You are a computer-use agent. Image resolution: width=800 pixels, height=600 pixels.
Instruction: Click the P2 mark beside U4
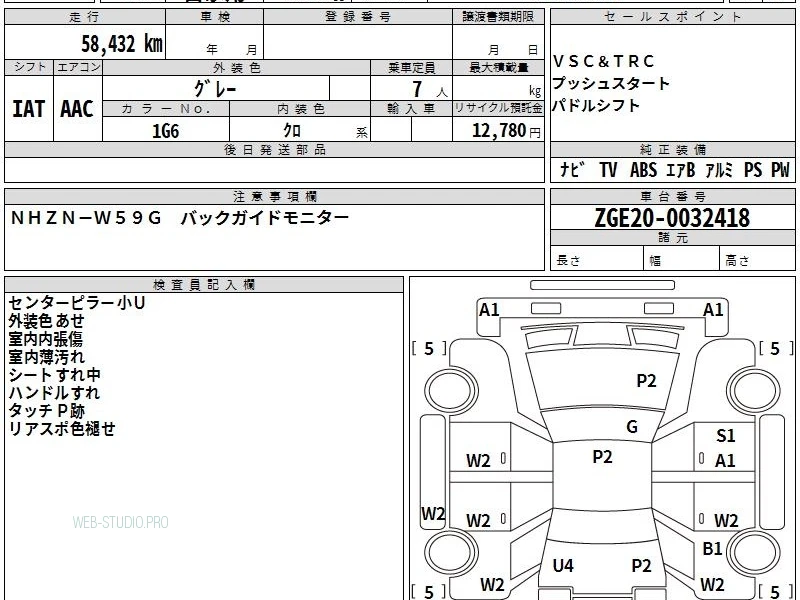(x=641, y=565)
